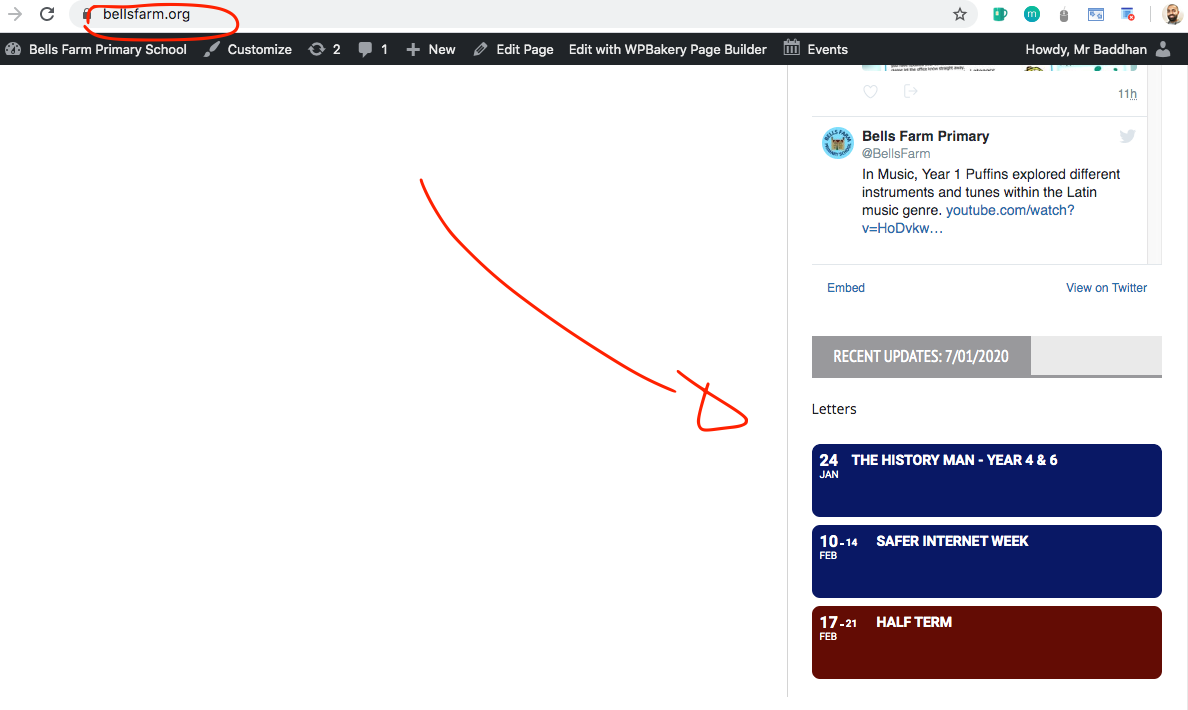Like the tweet using the heart icon

[x=870, y=92]
